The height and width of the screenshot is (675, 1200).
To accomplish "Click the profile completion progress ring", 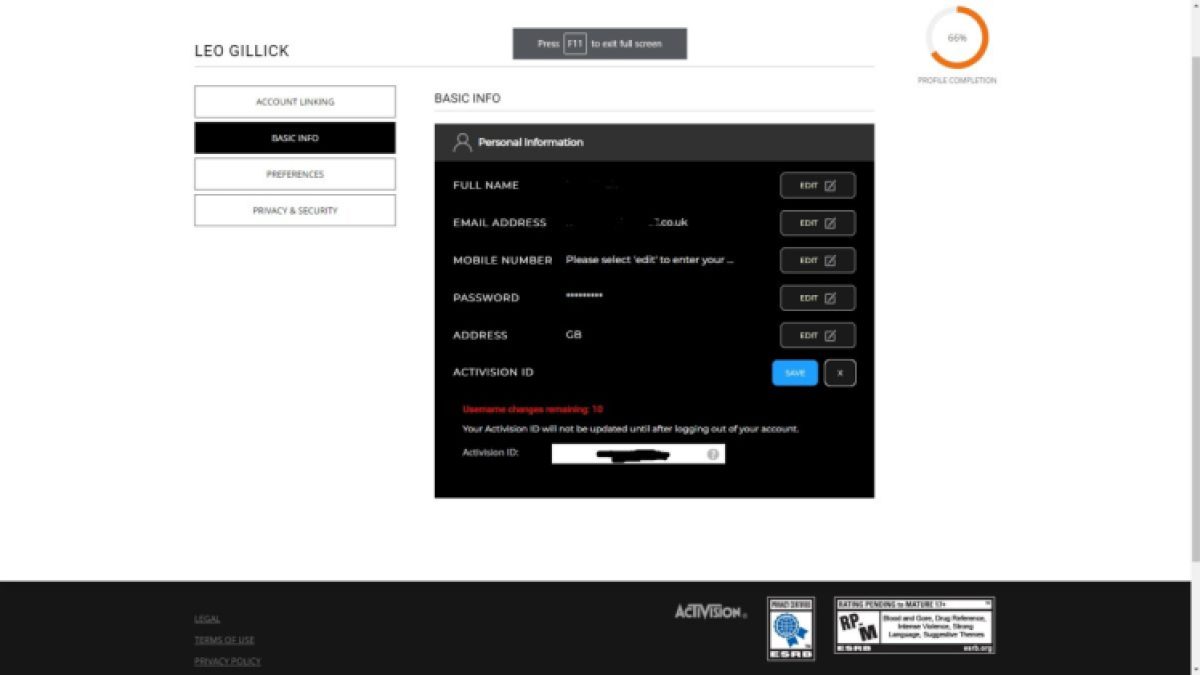I will point(957,37).
